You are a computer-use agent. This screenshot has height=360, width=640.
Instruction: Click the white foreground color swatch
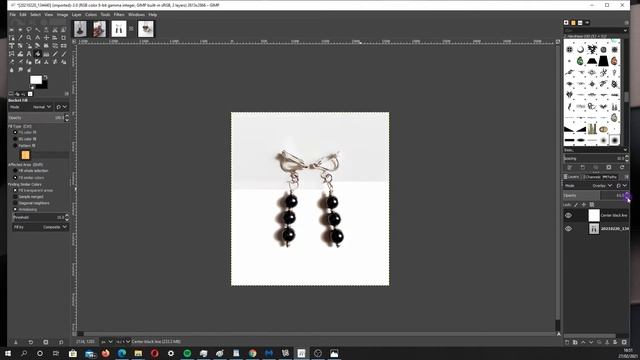[36, 80]
